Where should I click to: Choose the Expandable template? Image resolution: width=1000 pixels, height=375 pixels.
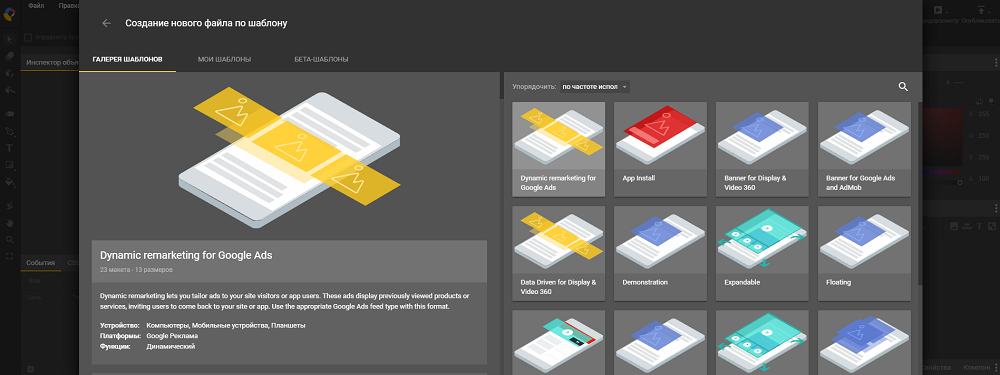(x=763, y=253)
